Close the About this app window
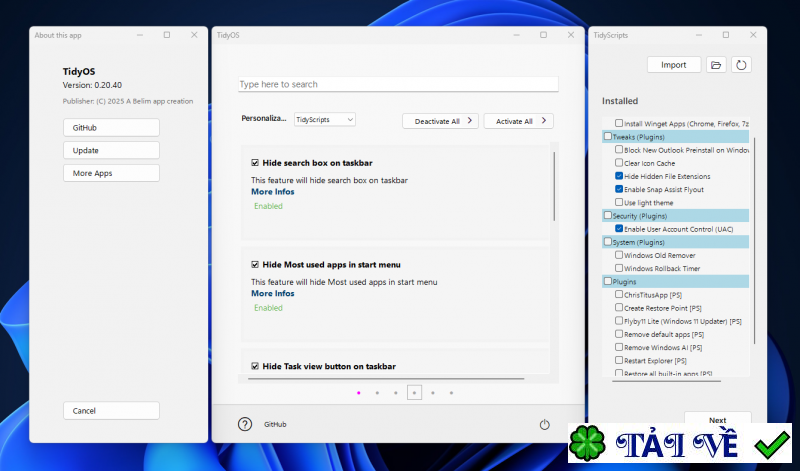 coord(194,35)
